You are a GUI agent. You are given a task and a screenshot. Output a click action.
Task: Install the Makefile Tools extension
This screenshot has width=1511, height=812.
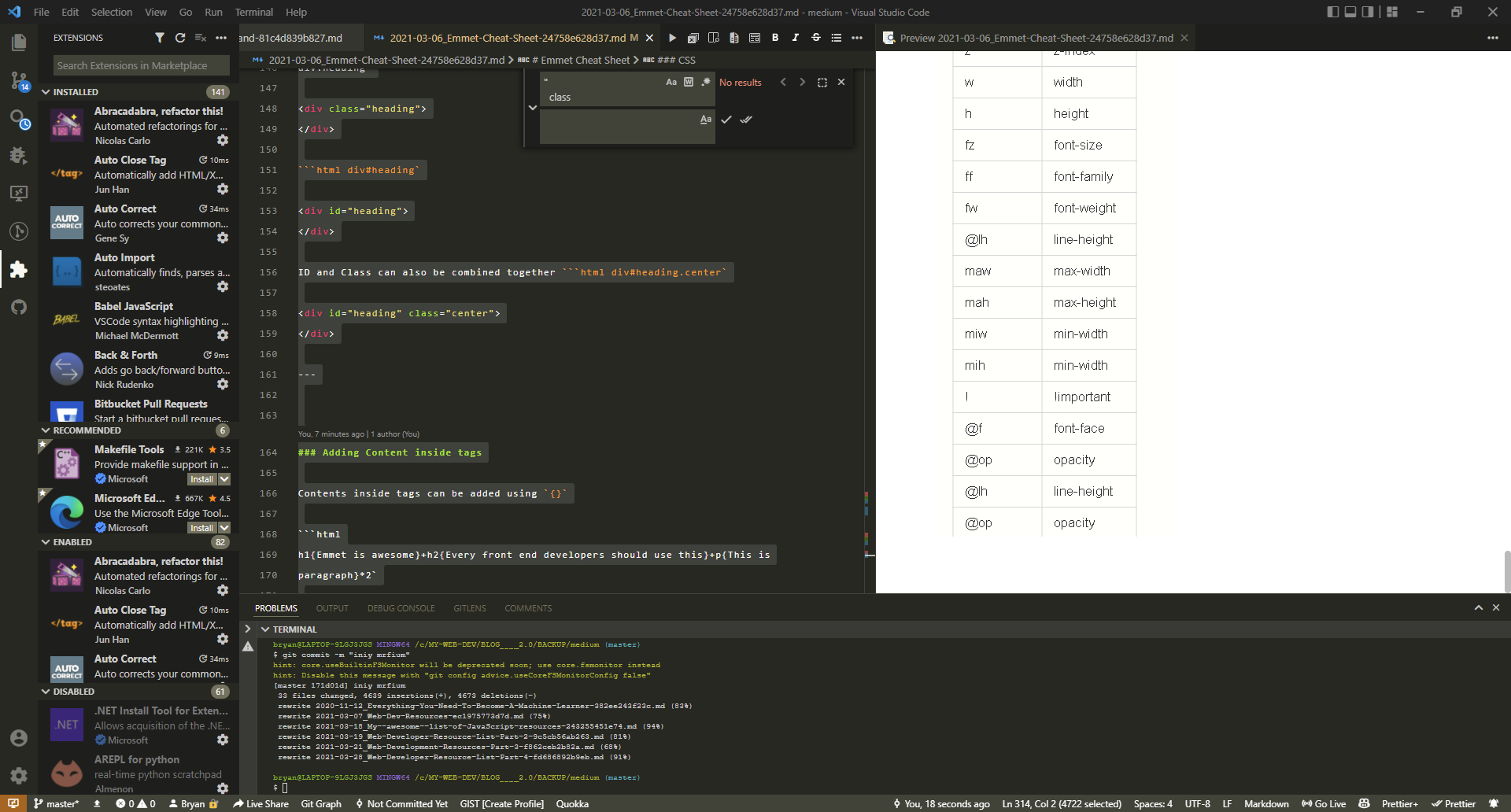tap(201, 479)
